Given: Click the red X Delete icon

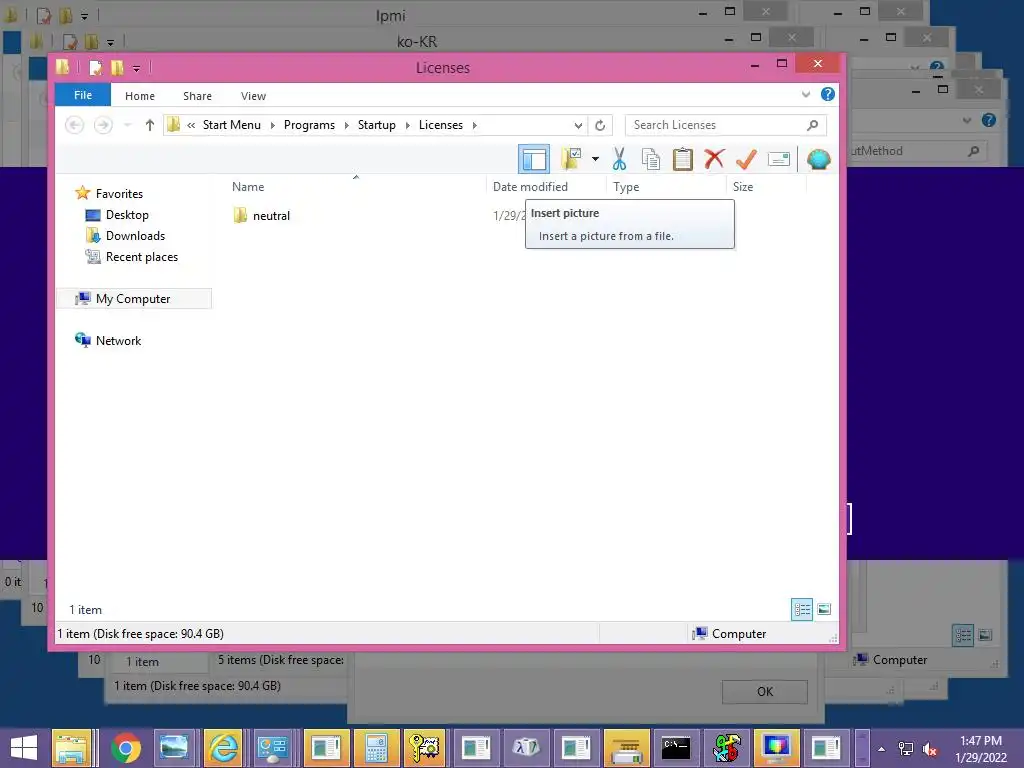Looking at the screenshot, I should [x=714, y=159].
